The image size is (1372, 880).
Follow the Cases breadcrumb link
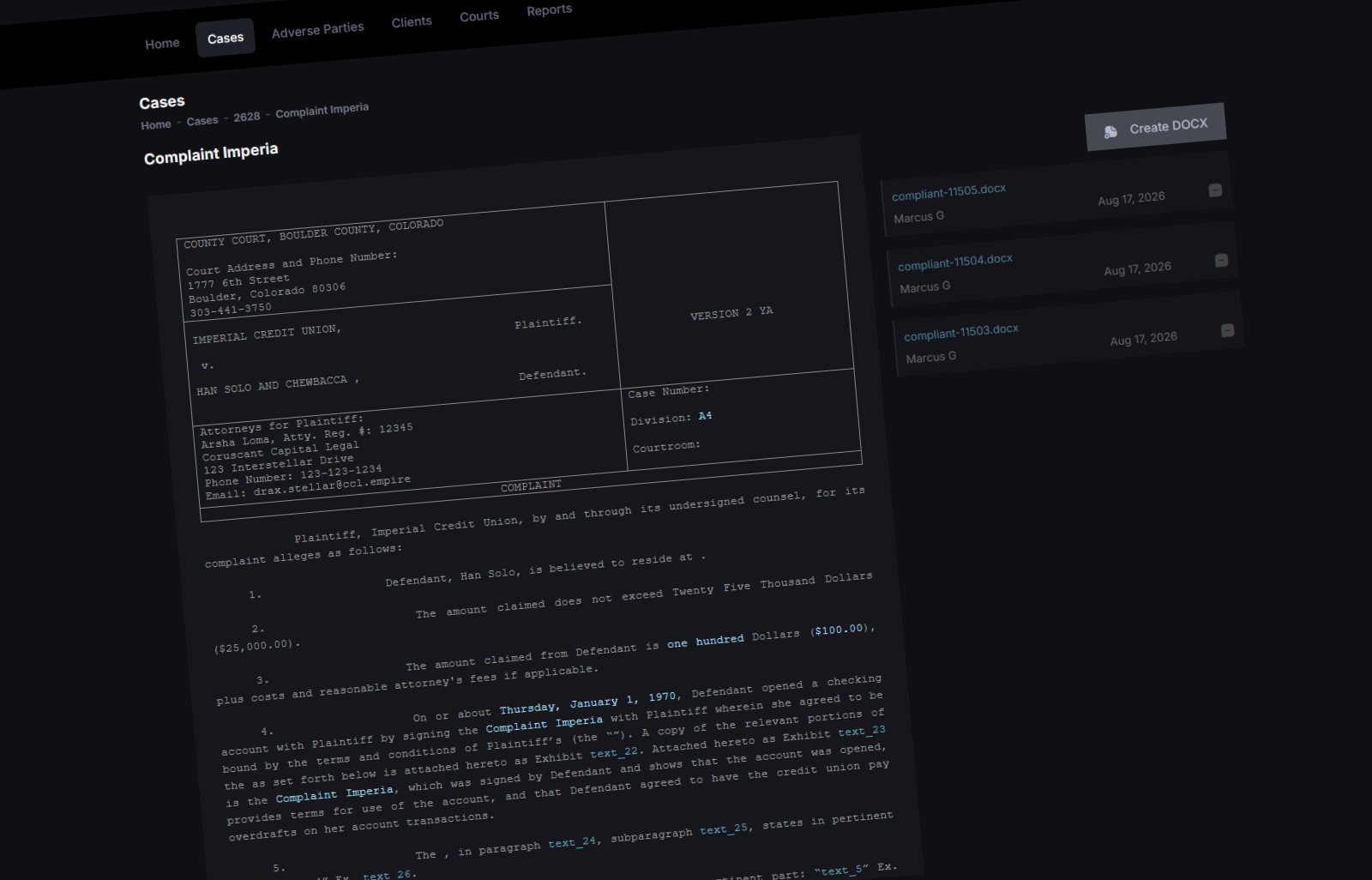coord(202,121)
